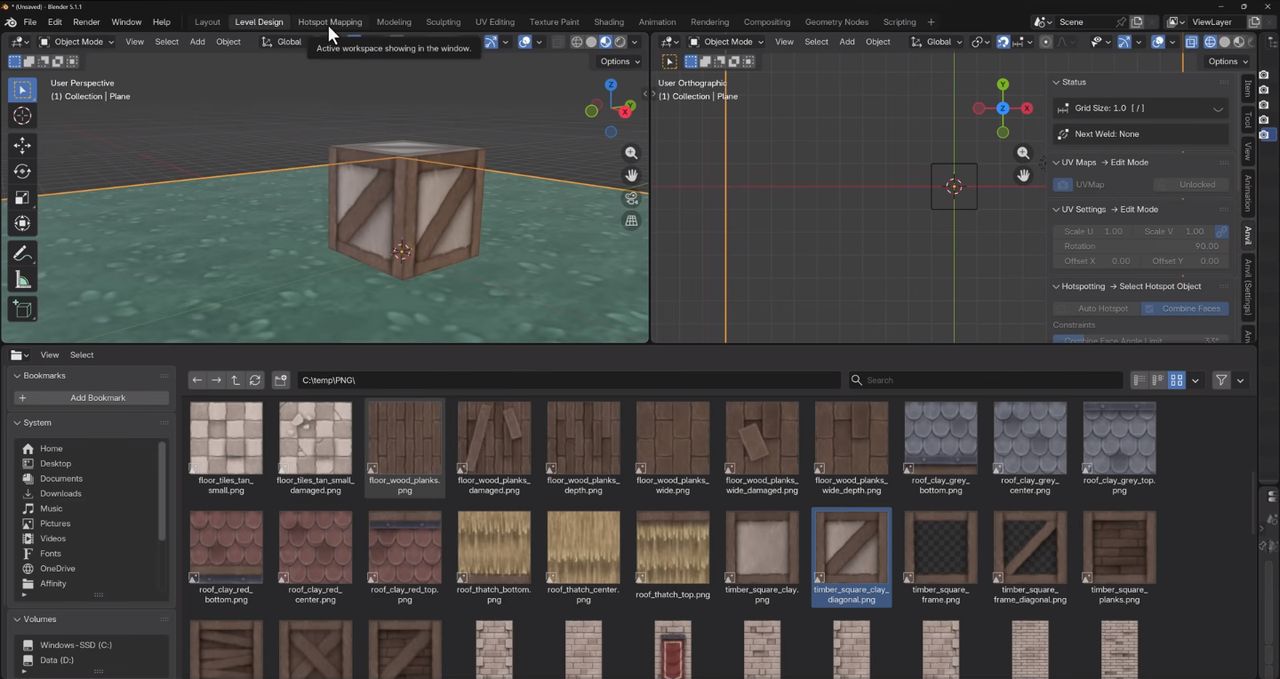Switch to the Hotspot Mapping workspace tab
1280x679 pixels.
pyautogui.click(x=330, y=22)
